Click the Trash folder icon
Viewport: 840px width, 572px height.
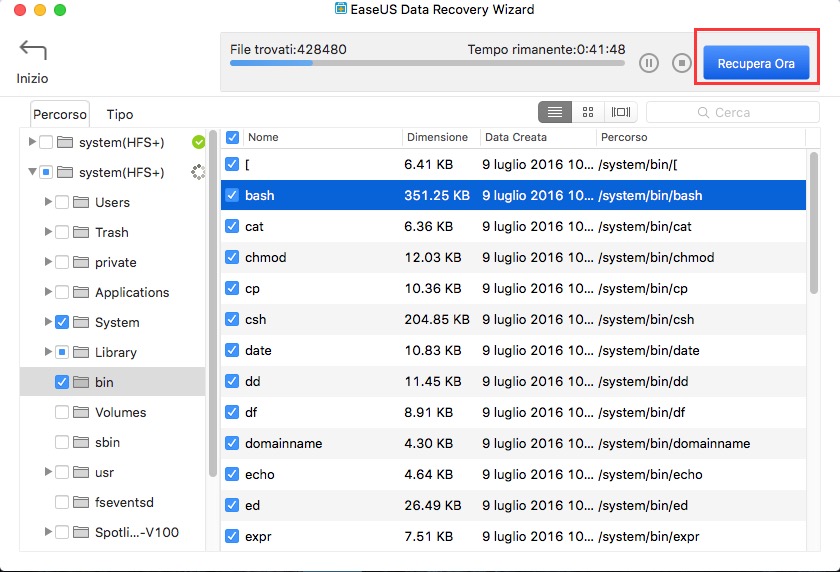point(81,232)
